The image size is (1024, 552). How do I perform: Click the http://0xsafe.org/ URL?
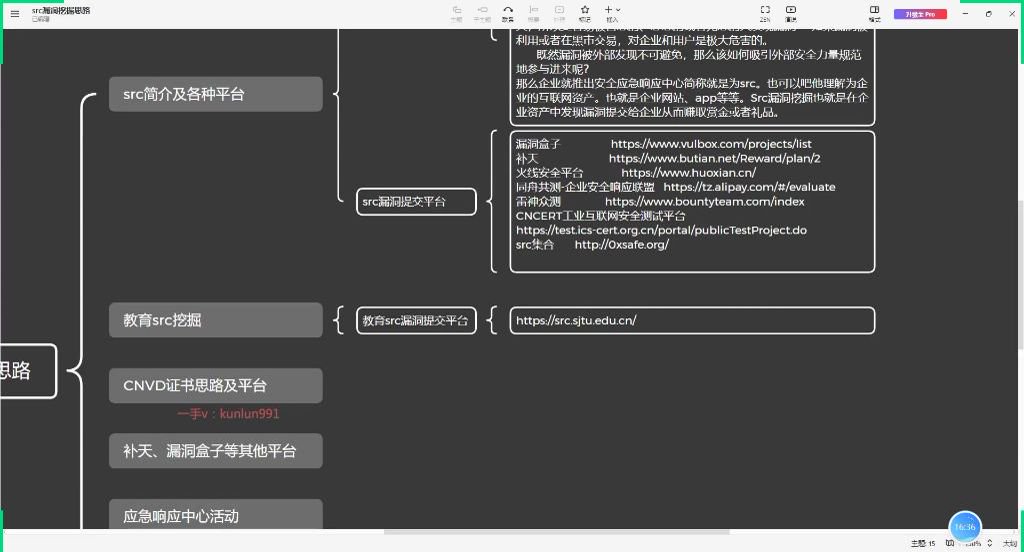pos(622,244)
